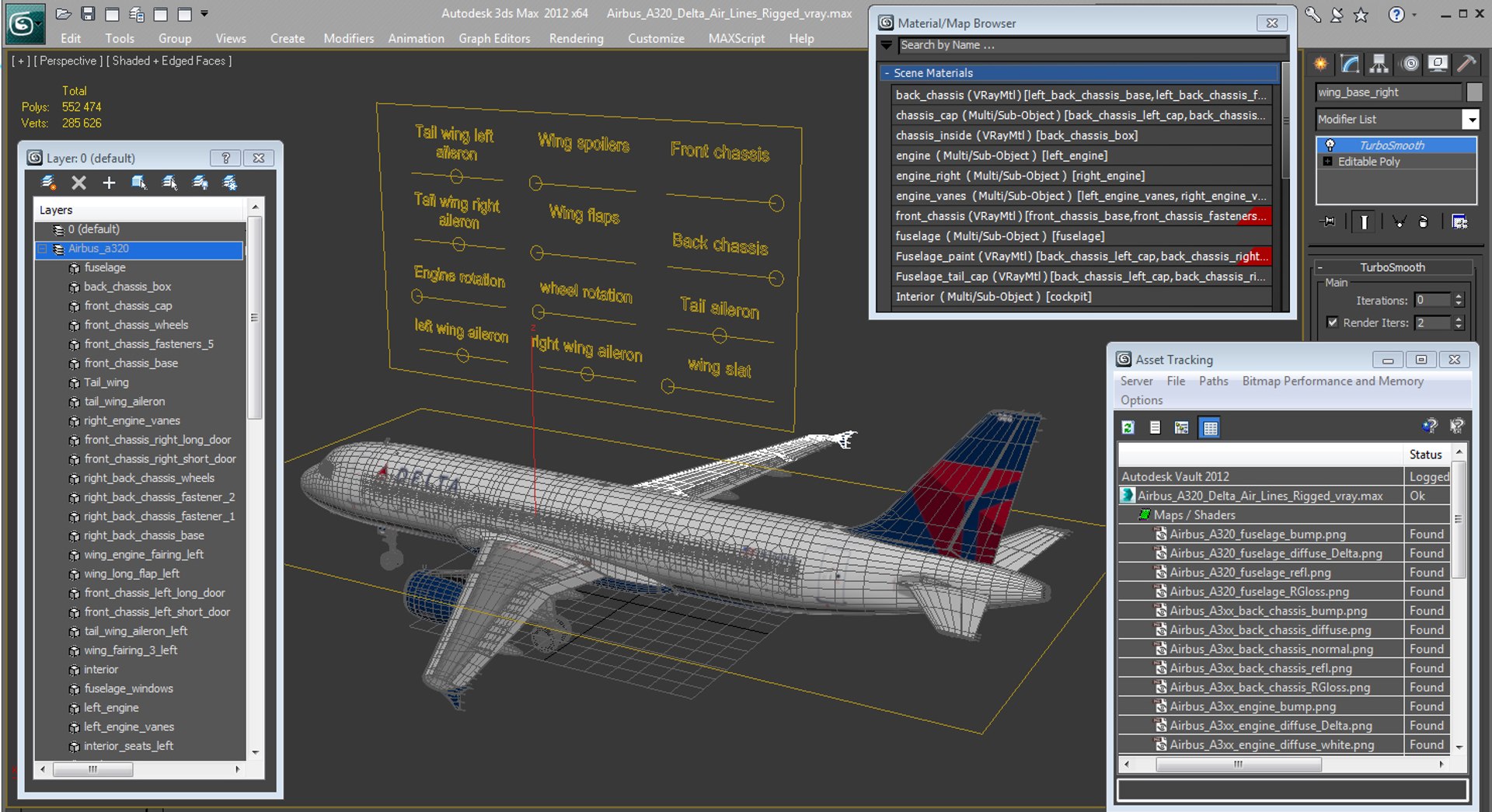Screen dimensions: 1492x812
Task: Open the Rendering menu
Action: click(x=576, y=38)
